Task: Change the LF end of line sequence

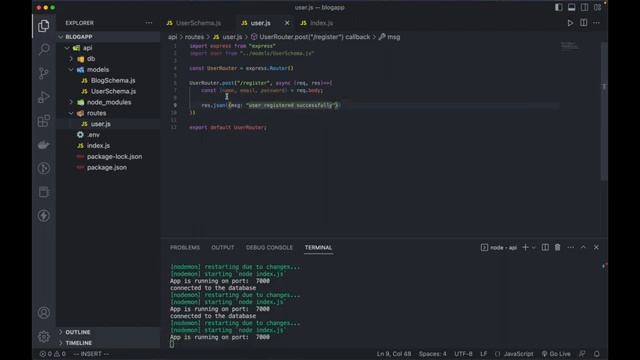Action: 484,354
